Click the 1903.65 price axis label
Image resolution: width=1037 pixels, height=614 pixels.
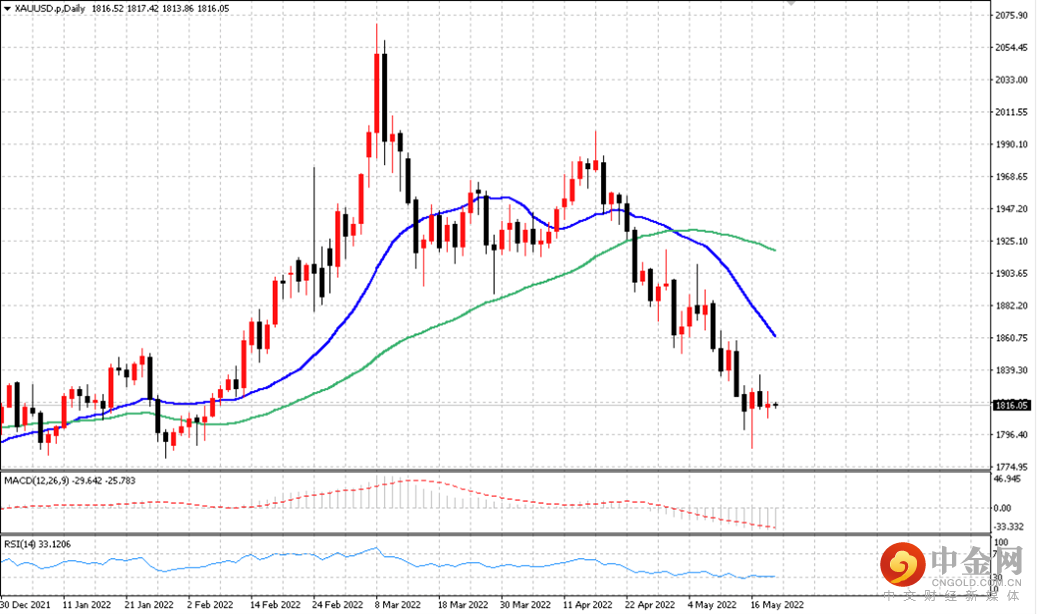click(x=1012, y=273)
